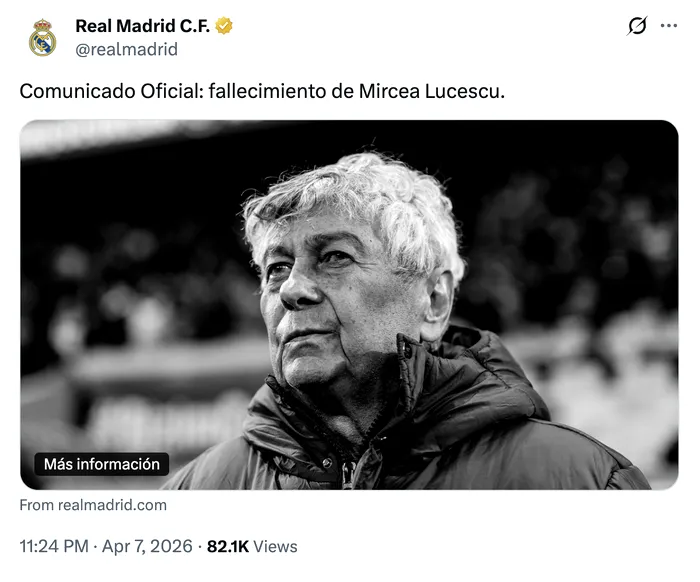Open the Grok slash-circle icon

coord(637,26)
